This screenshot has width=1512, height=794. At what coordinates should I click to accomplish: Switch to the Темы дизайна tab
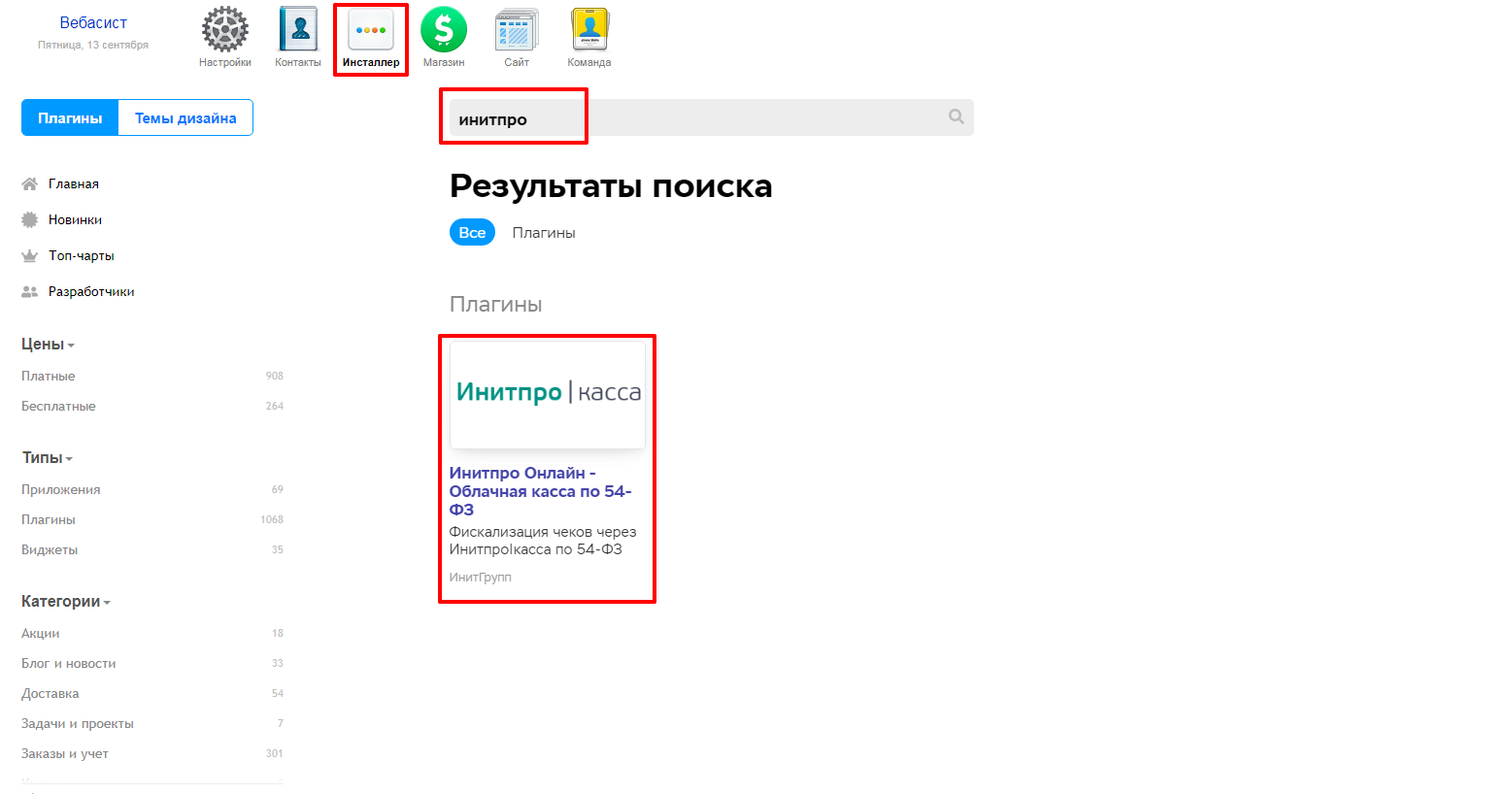[x=185, y=117]
